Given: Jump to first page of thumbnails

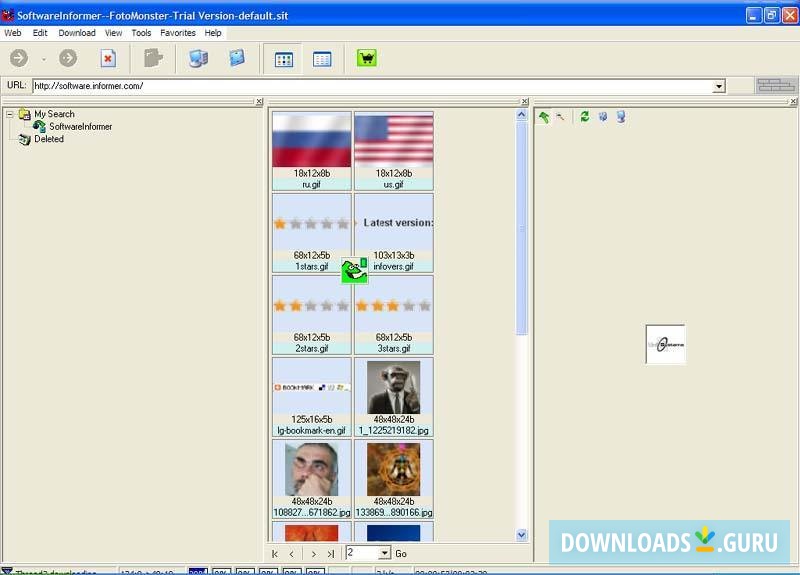Looking at the screenshot, I should point(275,554).
